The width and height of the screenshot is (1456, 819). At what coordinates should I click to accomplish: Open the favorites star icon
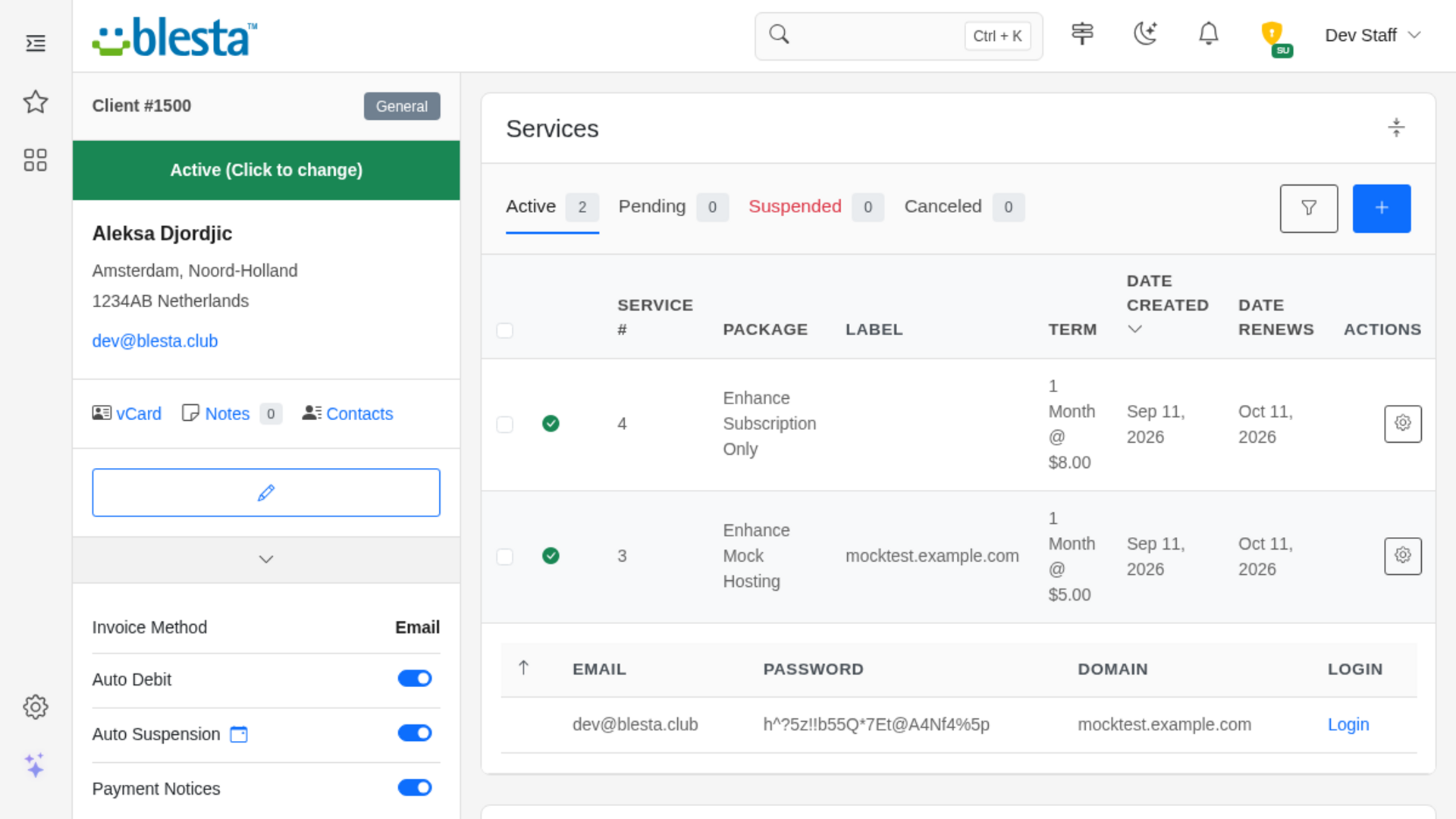click(x=36, y=102)
